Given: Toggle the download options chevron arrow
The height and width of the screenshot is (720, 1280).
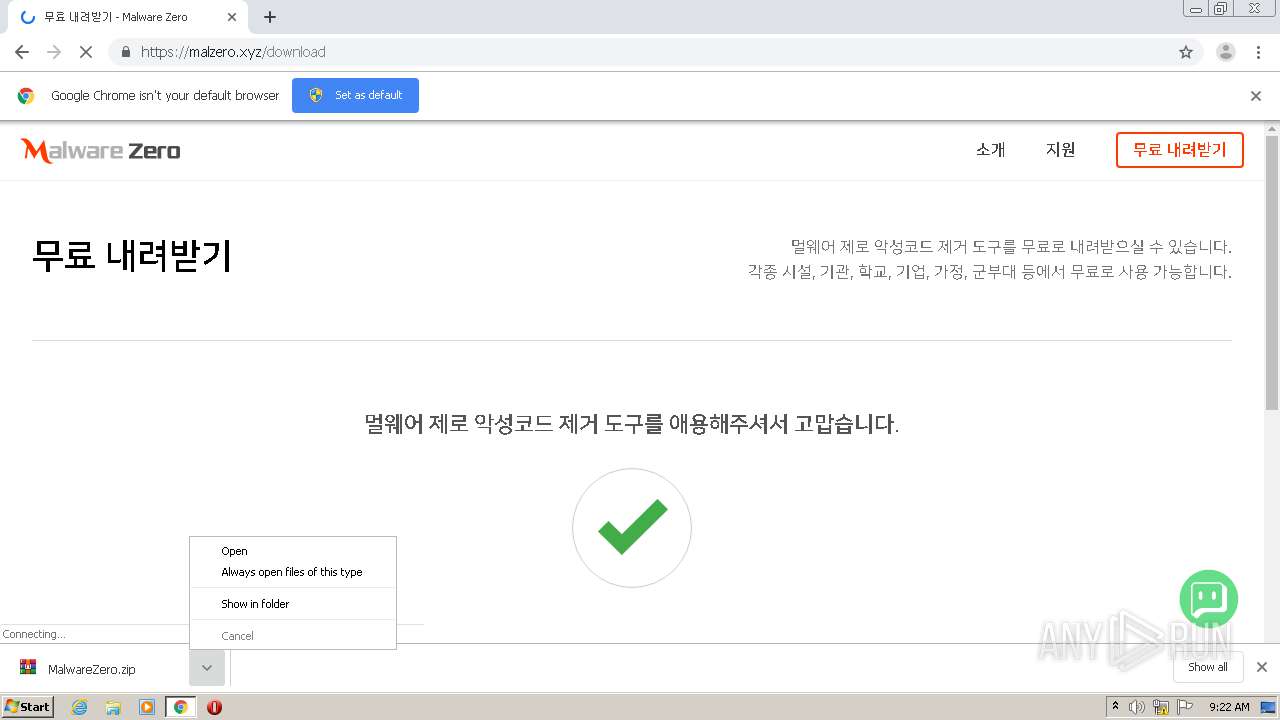Looking at the screenshot, I should [207, 668].
